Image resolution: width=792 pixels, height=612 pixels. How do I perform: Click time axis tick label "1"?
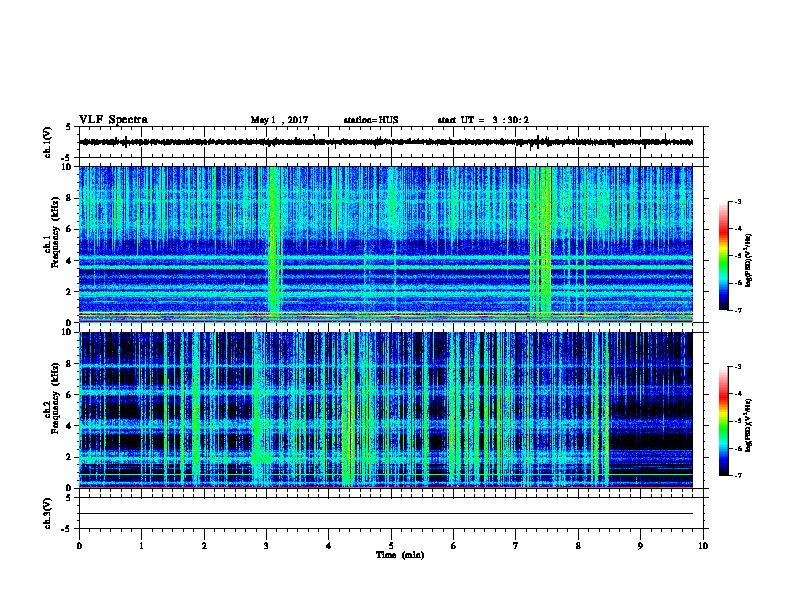141,545
